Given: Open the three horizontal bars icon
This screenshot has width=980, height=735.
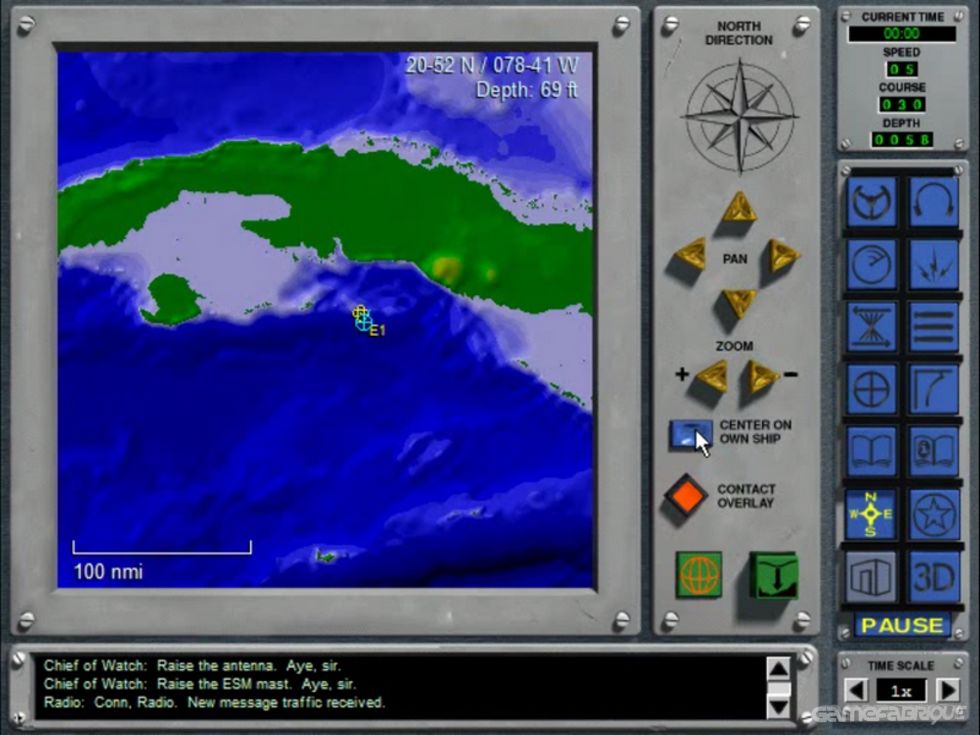Looking at the screenshot, I should [934, 326].
